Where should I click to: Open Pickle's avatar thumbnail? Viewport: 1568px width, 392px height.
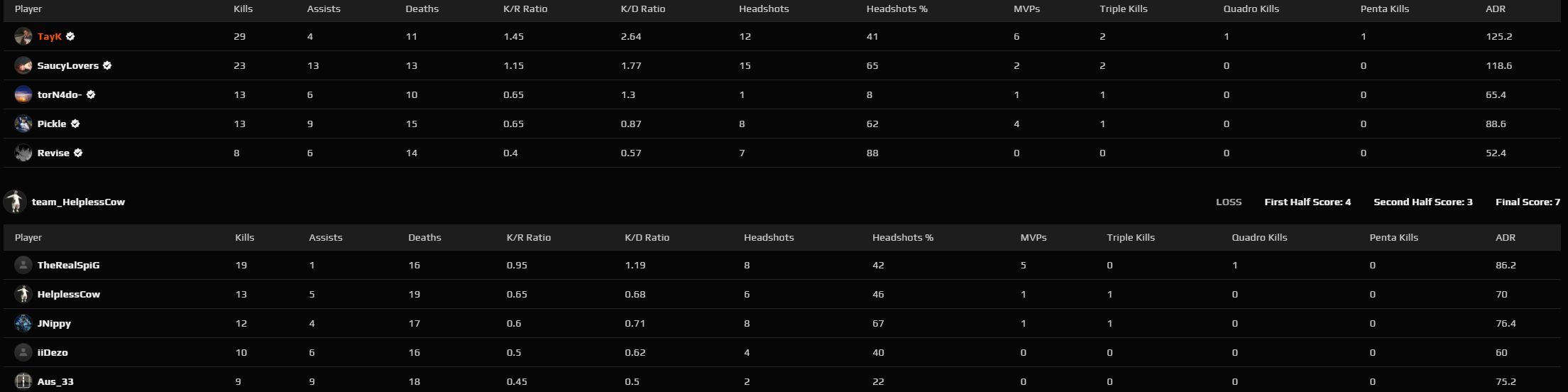pyautogui.click(x=23, y=124)
